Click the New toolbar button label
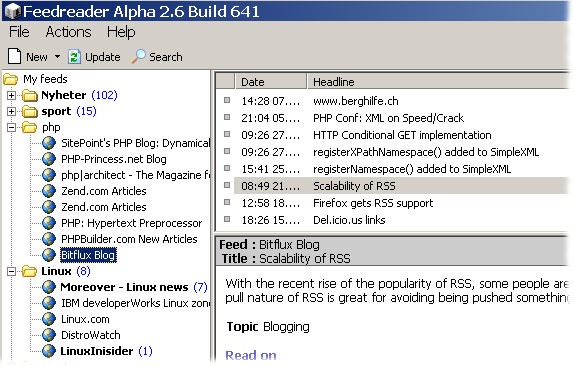 pos(37,57)
